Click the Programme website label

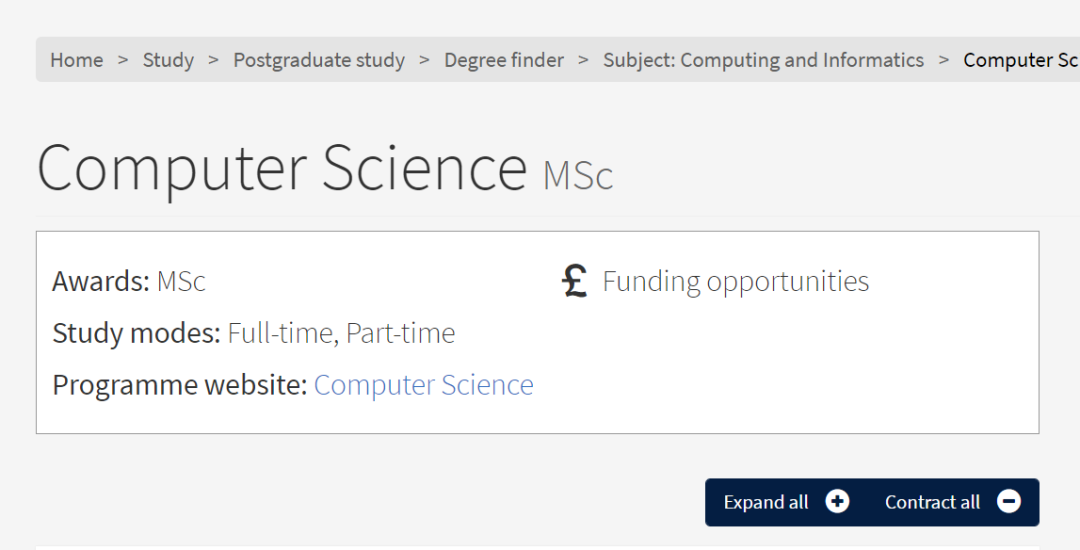click(x=180, y=385)
